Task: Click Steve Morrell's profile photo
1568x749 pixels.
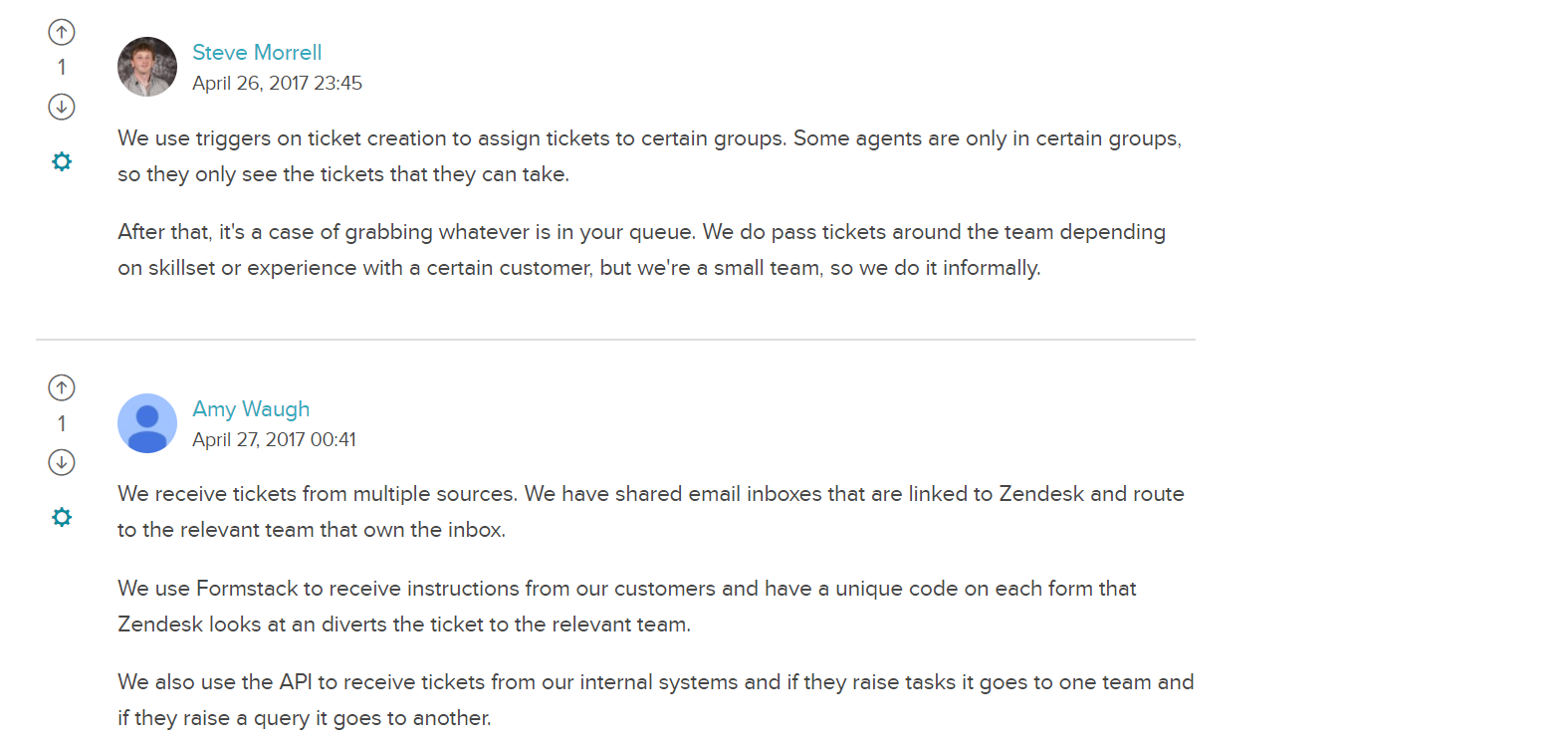Action: (x=147, y=67)
